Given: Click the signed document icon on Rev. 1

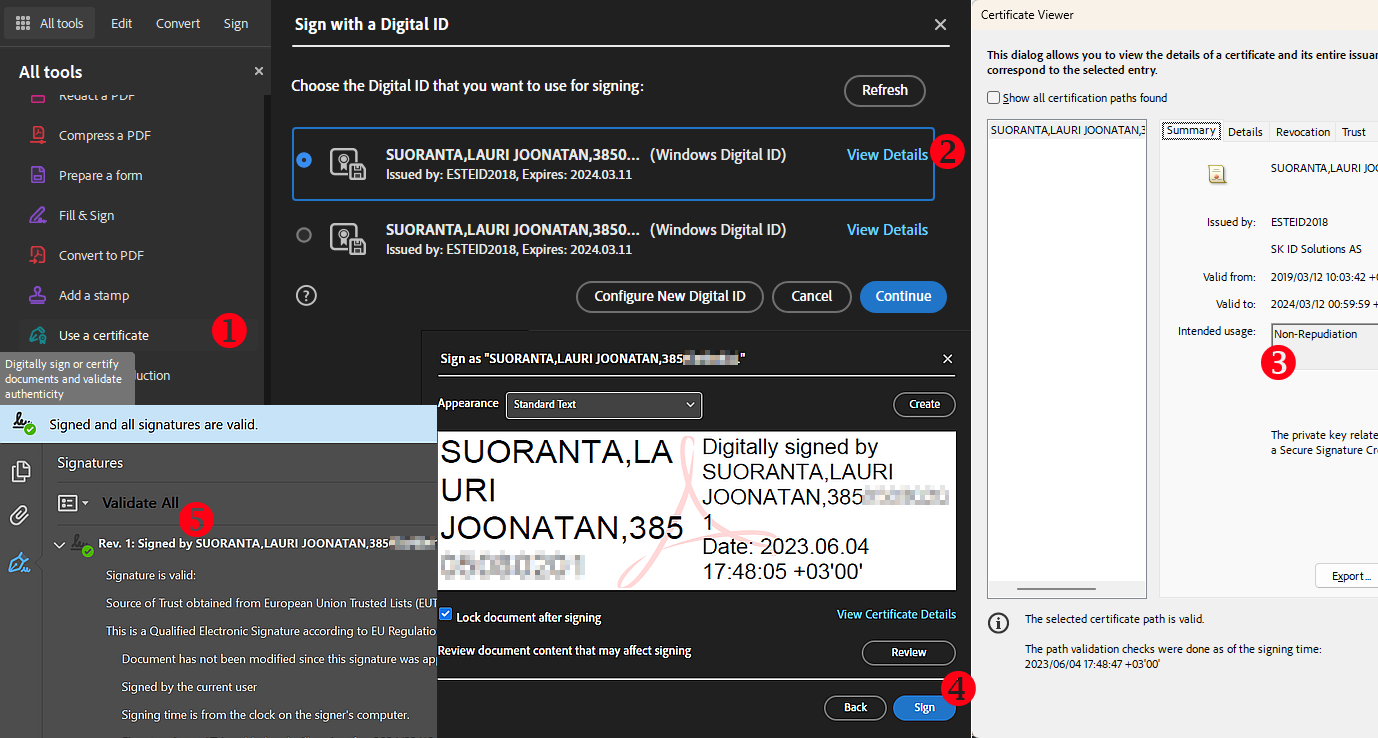Looking at the screenshot, I should coord(82,544).
